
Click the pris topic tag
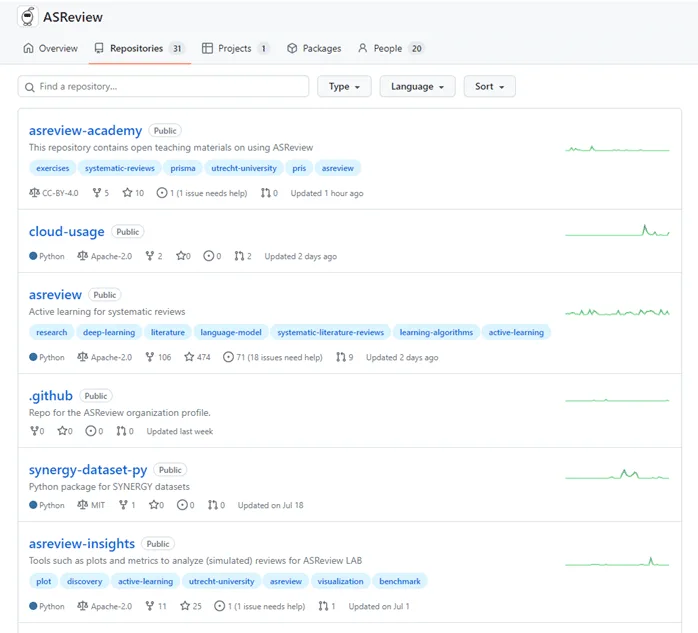tap(299, 168)
